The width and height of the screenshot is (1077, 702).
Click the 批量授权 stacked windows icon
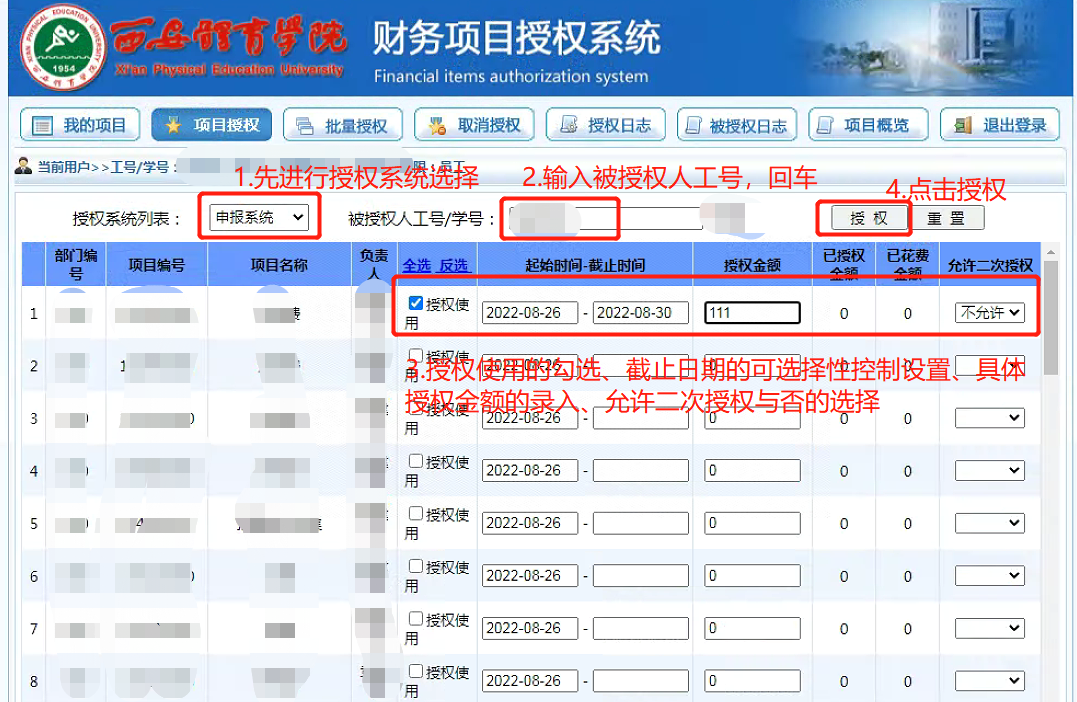coord(304,126)
